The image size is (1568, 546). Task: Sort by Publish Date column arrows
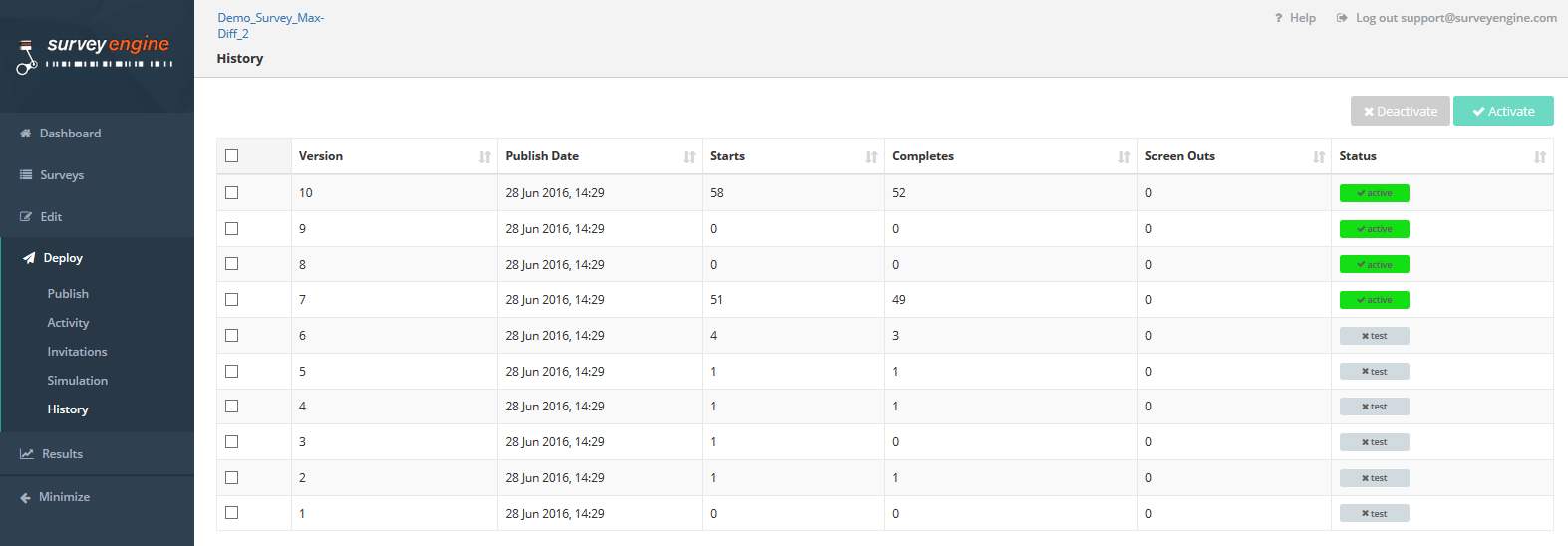click(689, 157)
